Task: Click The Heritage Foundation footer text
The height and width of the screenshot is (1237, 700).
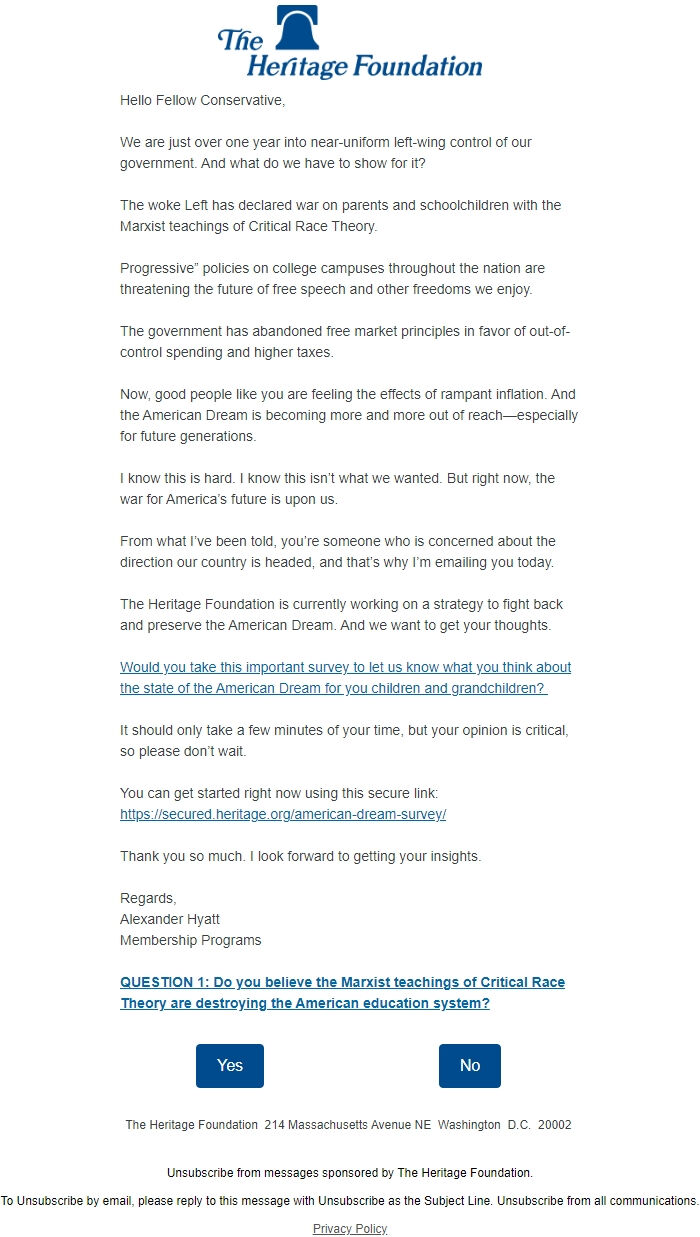Action: tap(190, 1124)
